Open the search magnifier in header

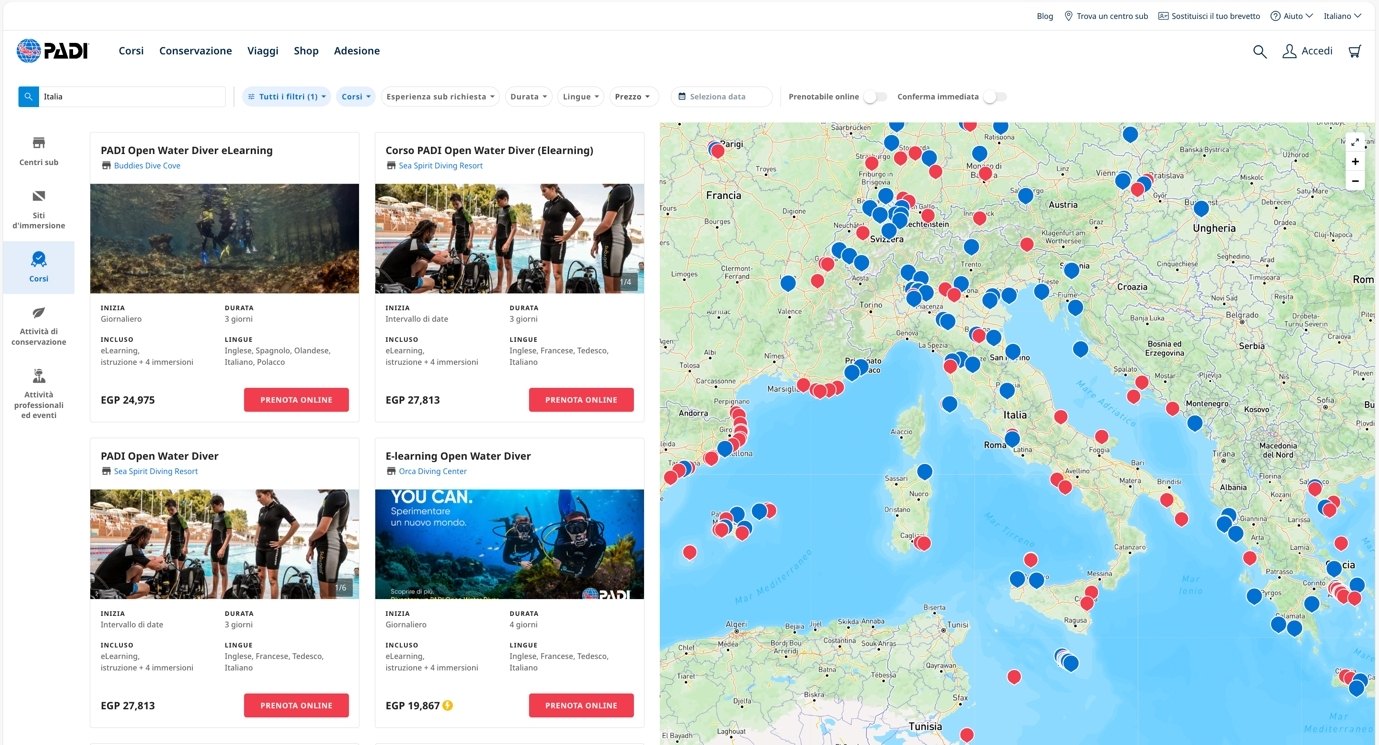1259,51
